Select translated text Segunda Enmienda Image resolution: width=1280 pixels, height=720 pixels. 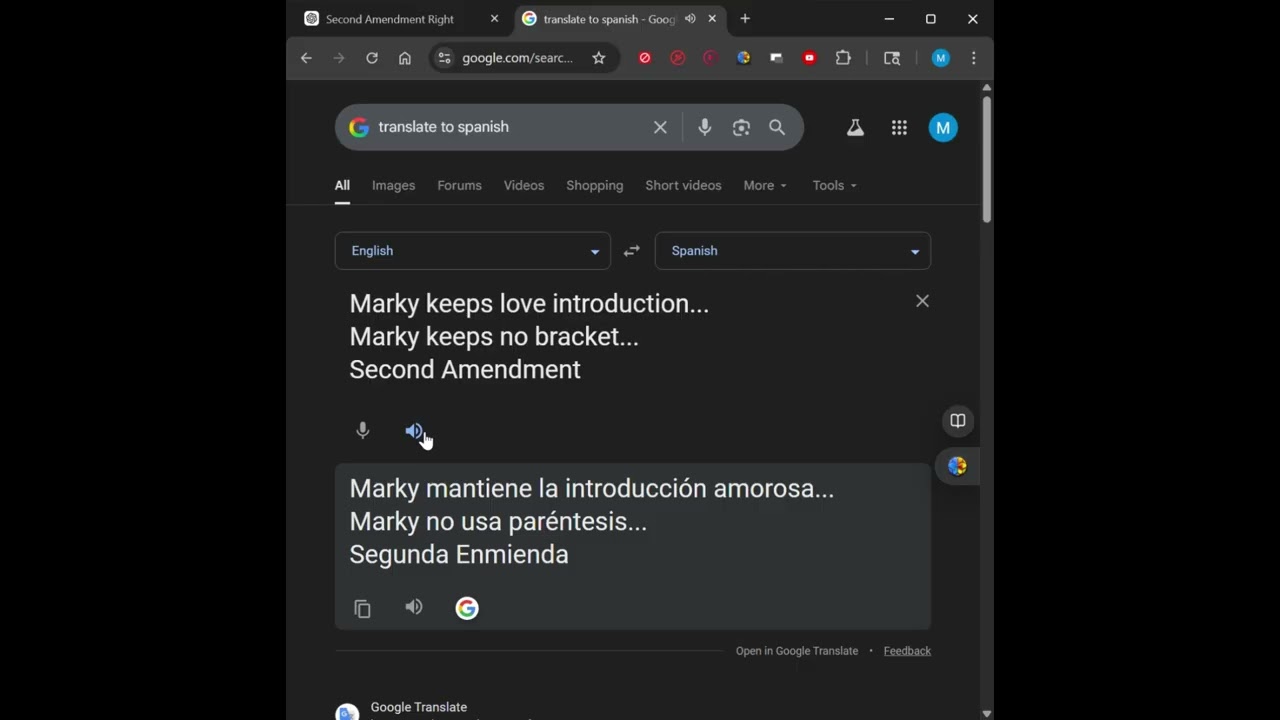tap(459, 555)
